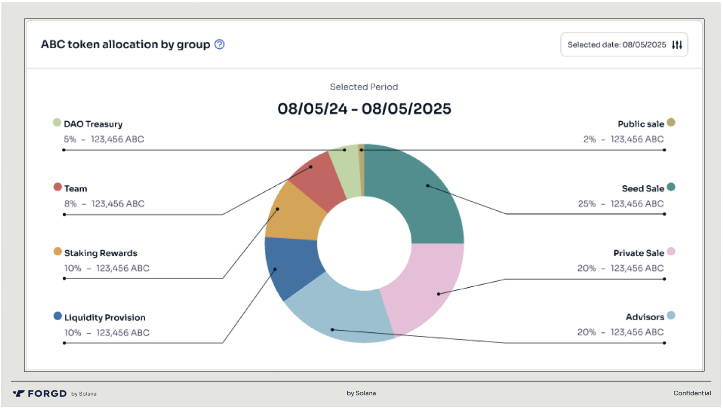Click the Advisors light blue legend dot

click(x=671, y=316)
